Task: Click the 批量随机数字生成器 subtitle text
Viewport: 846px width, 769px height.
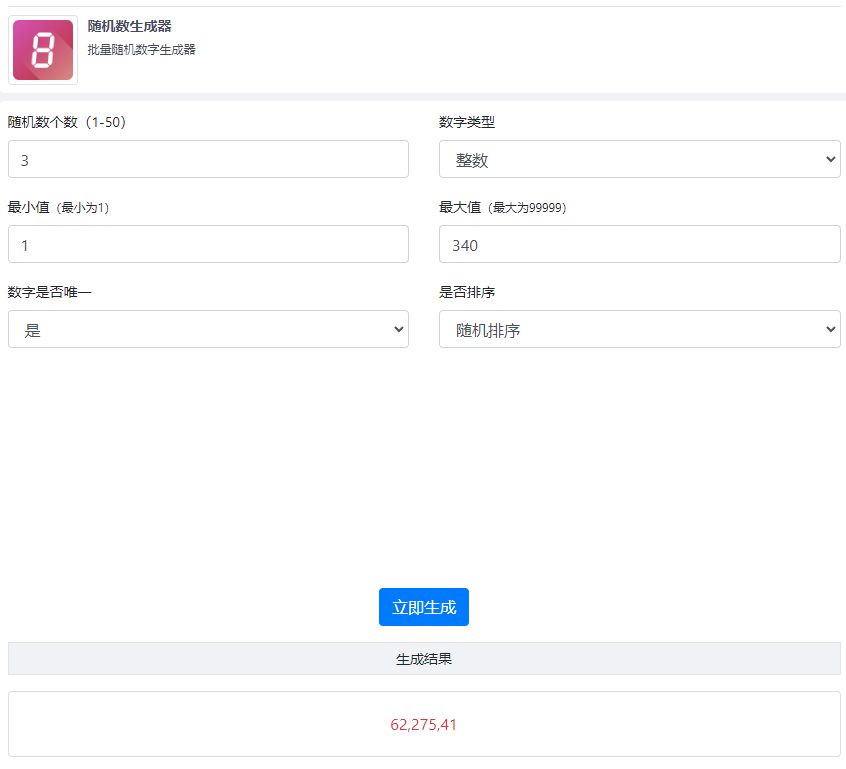Action: (x=141, y=49)
